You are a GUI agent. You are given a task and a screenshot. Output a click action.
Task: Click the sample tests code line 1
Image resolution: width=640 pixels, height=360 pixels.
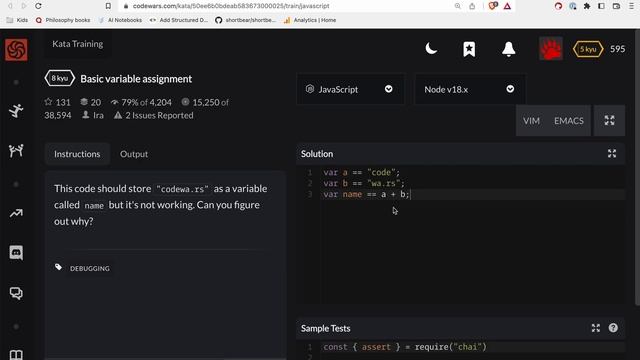[x=405, y=347]
